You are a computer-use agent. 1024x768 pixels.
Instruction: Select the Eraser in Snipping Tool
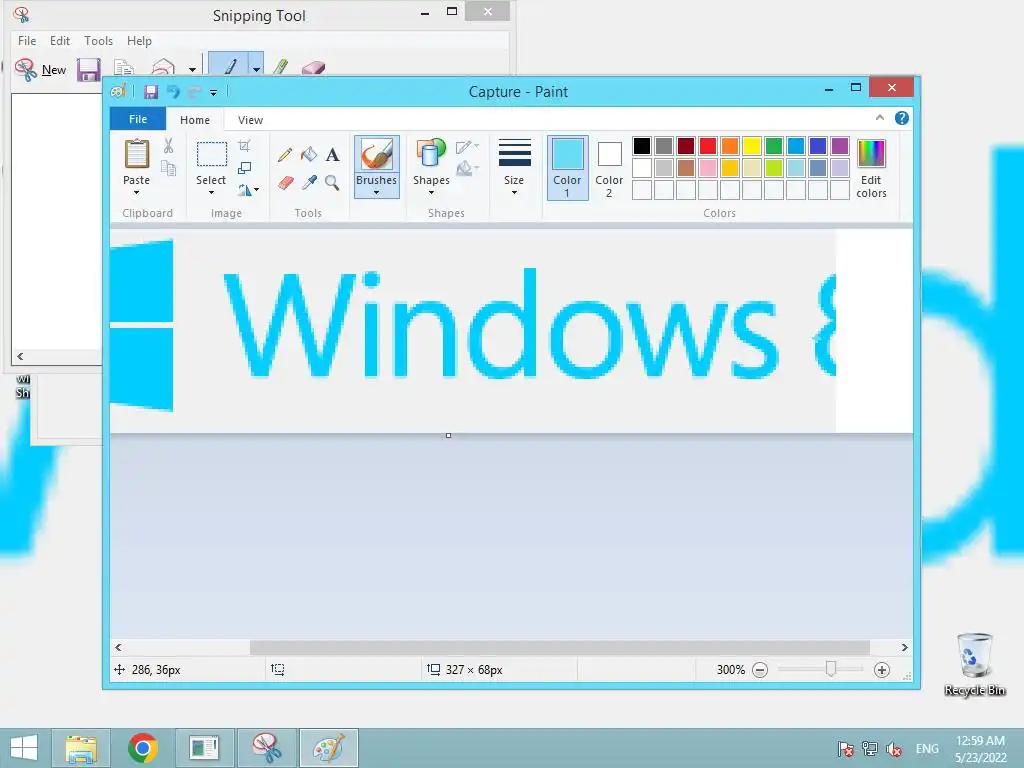tap(313, 67)
